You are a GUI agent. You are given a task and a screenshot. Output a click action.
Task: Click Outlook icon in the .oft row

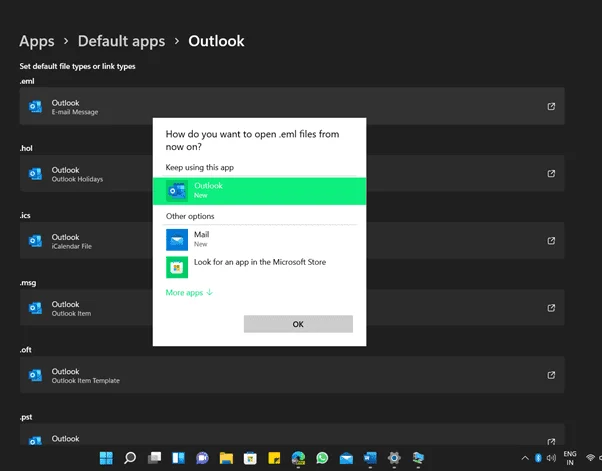point(35,375)
